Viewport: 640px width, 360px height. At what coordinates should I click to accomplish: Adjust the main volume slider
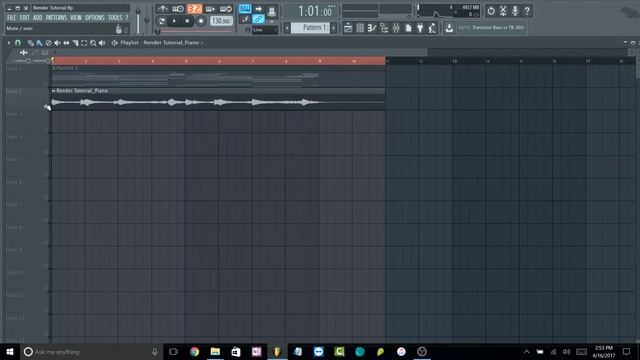tap(138, 20)
